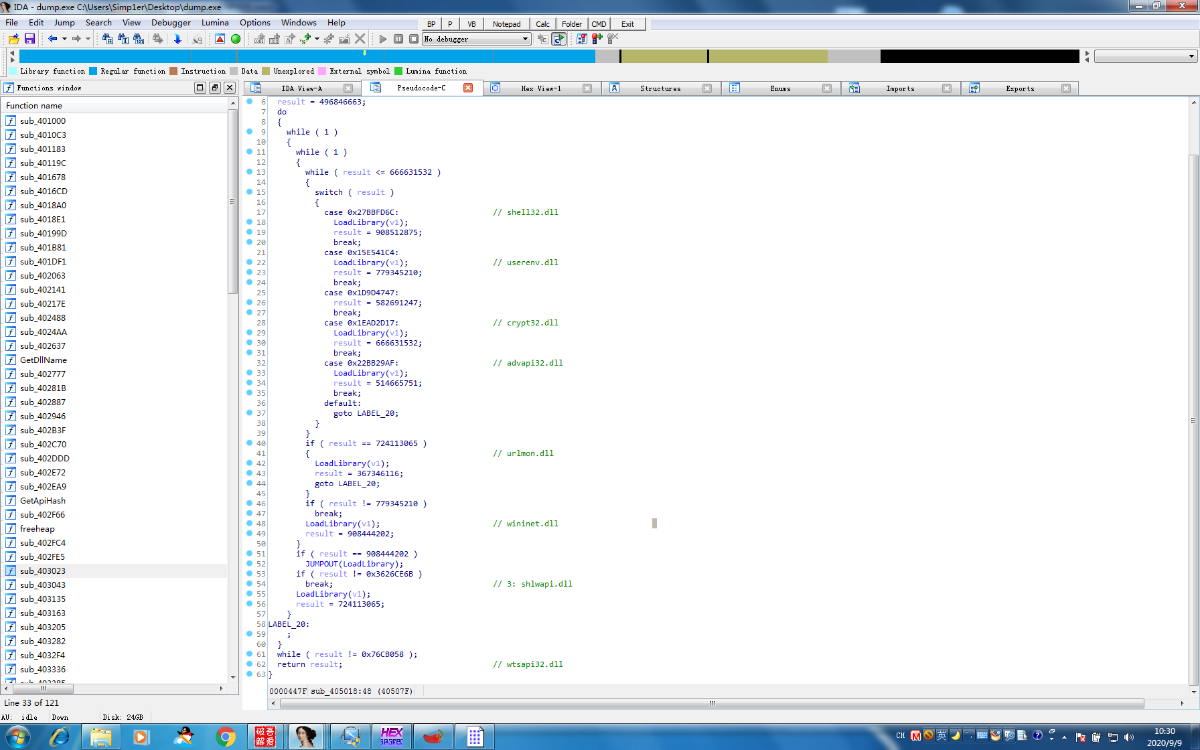Click the Functions window f icon
Viewport: 1200px width, 750px height.
coord(10,88)
